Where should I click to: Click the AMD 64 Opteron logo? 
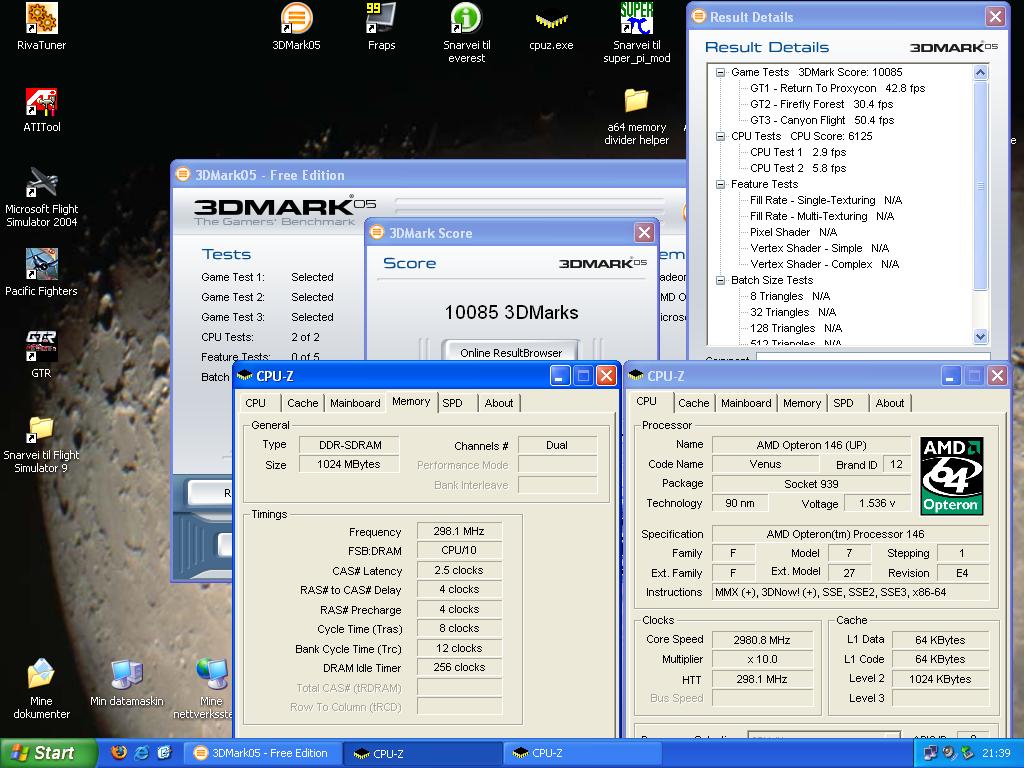coord(952,475)
